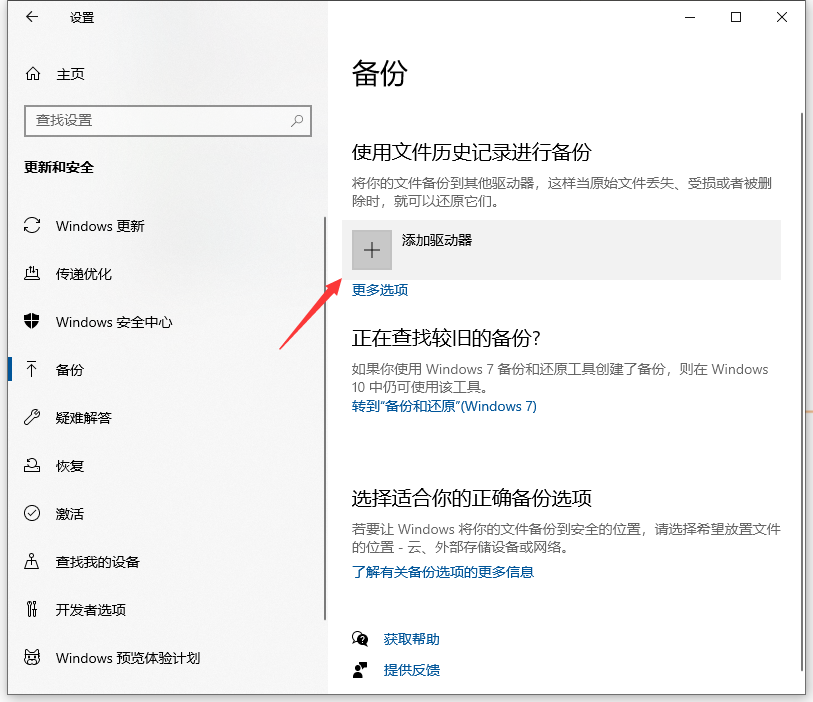Click the 更多选项 link
Image resolution: width=813 pixels, height=702 pixels.
coord(380,290)
